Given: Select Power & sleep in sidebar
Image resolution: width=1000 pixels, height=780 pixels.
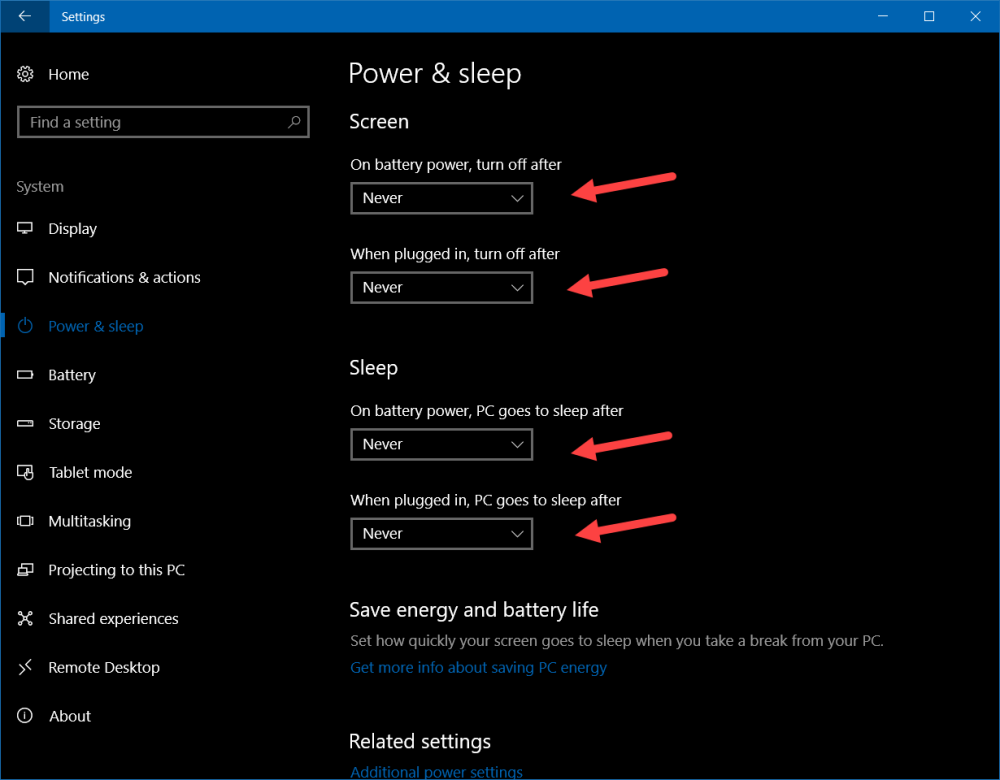Looking at the screenshot, I should [x=96, y=326].
